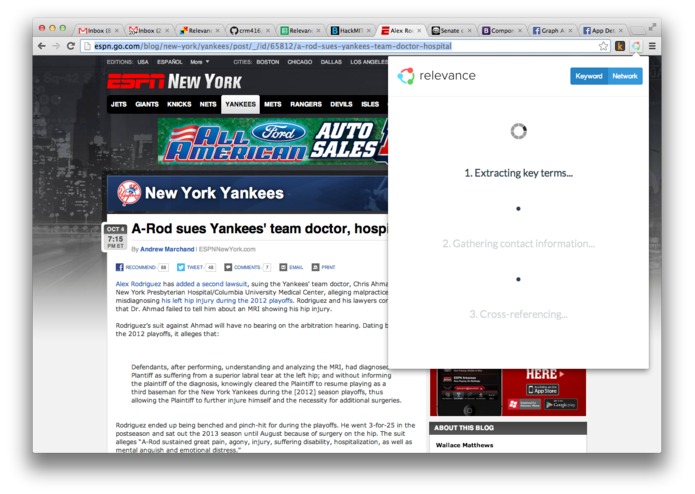
Task: Click the browser back arrow
Action: (x=42, y=46)
